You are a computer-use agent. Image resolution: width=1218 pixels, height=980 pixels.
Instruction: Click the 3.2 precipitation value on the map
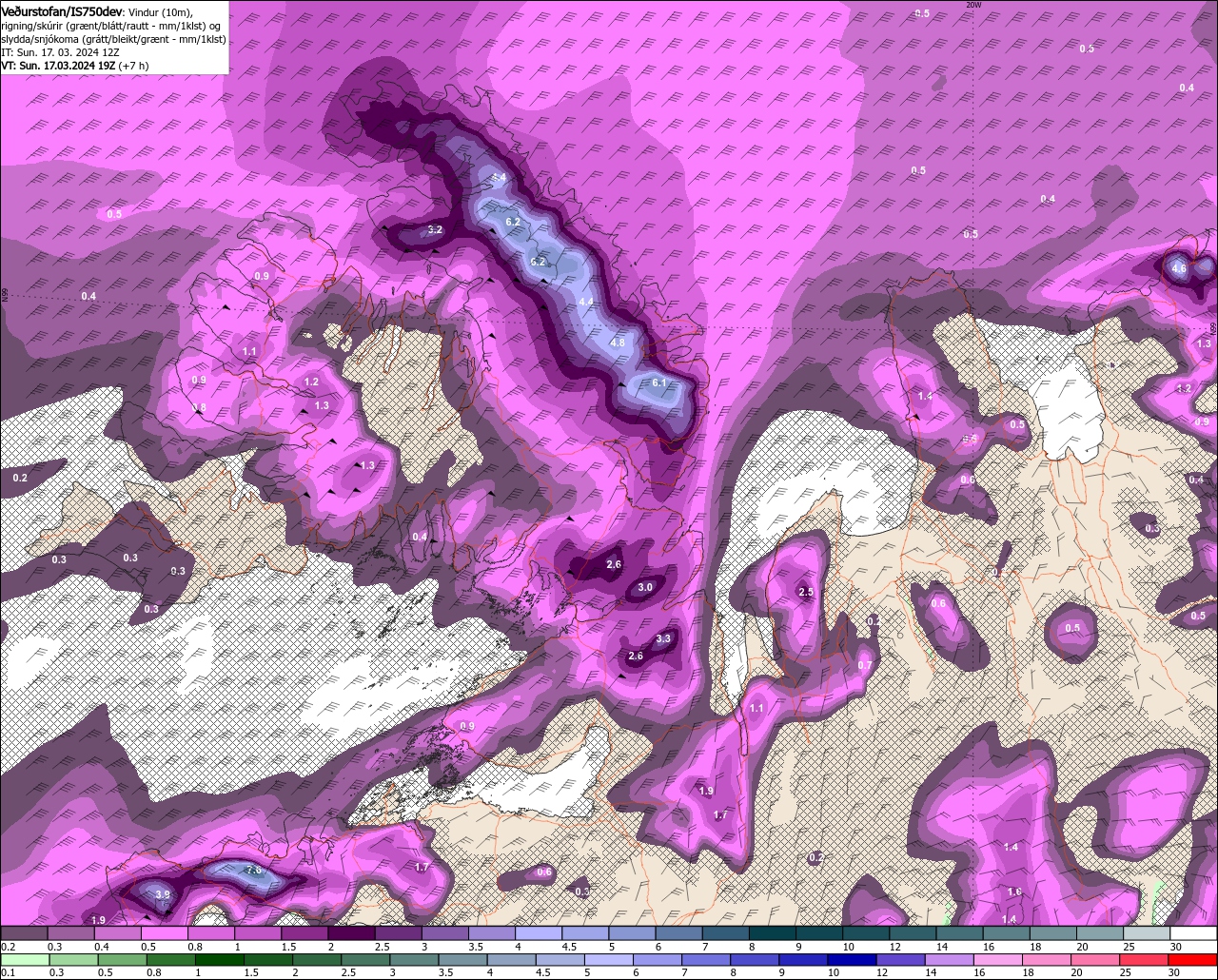pos(435,230)
